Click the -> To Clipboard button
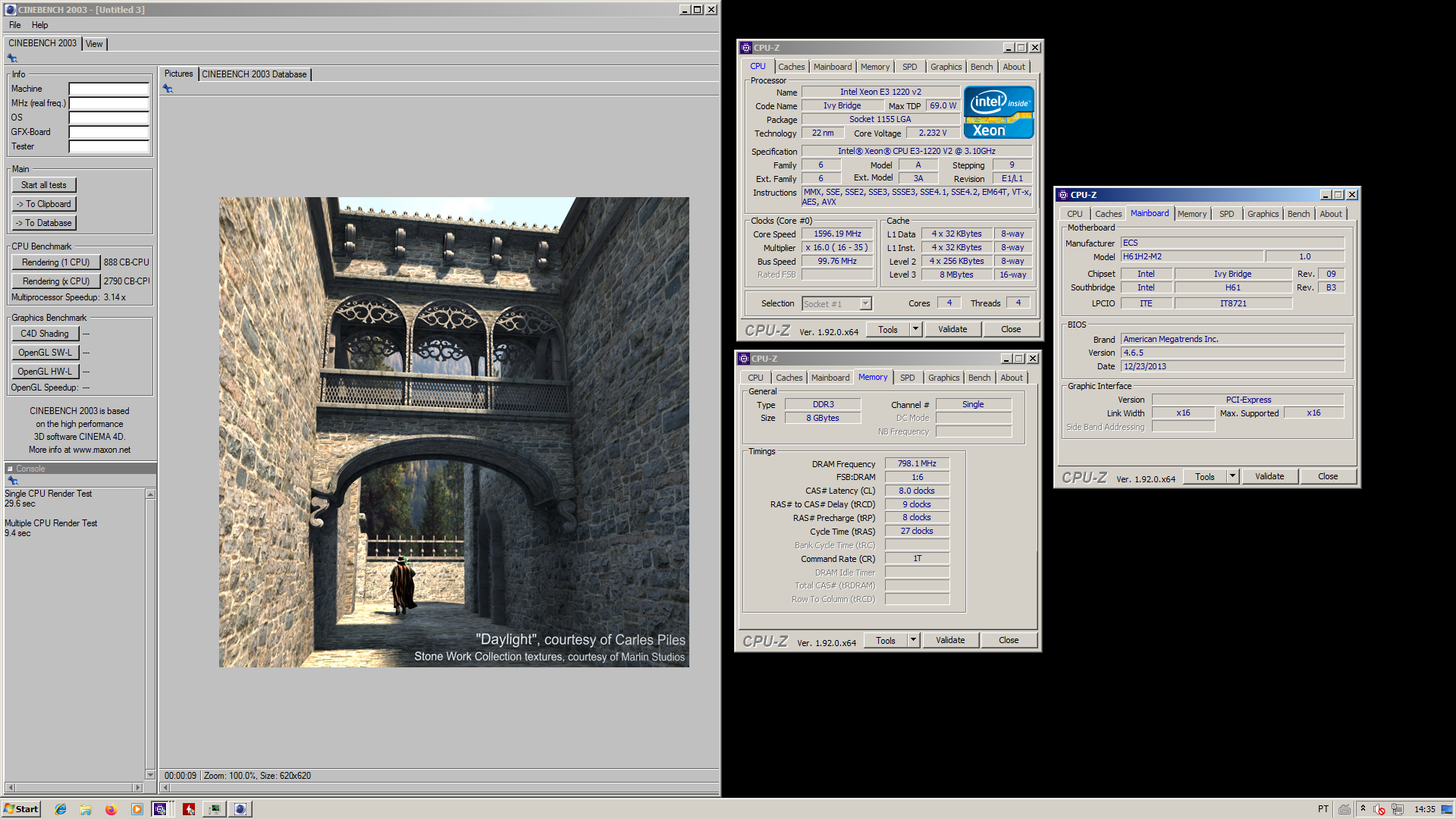 click(x=44, y=204)
